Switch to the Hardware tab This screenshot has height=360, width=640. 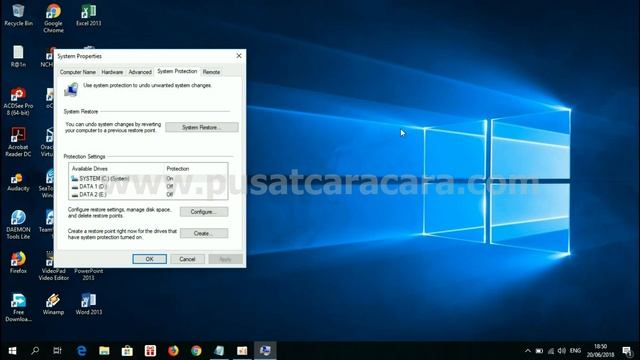[x=112, y=72]
